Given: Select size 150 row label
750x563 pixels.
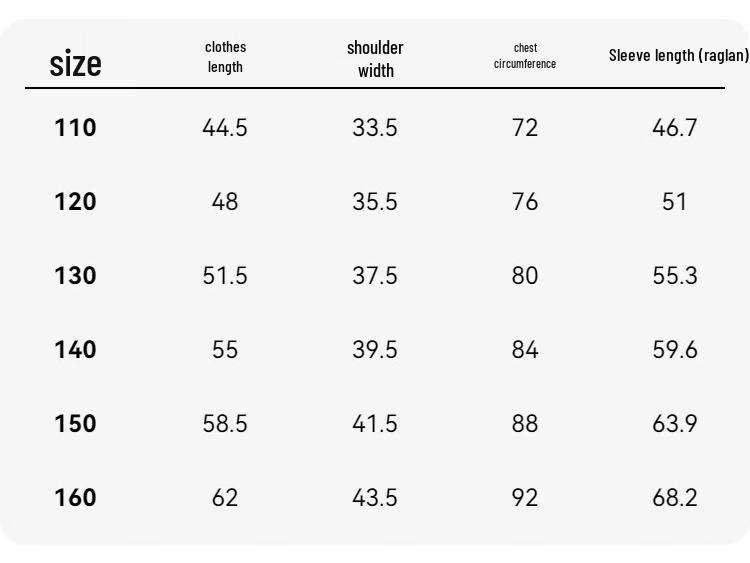Looking at the screenshot, I should tap(76, 423).
